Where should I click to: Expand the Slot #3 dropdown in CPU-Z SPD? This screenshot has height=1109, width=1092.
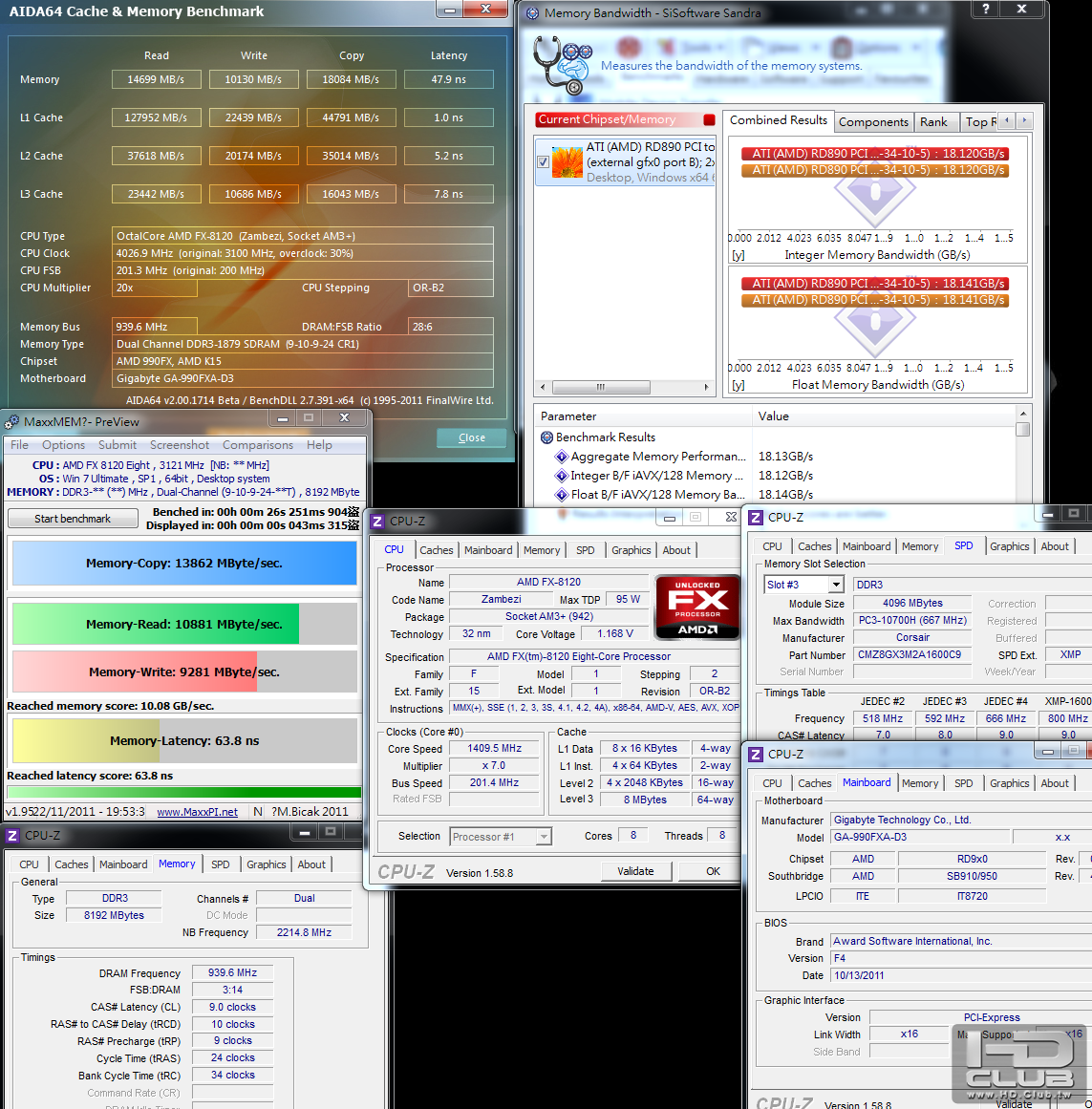pyautogui.click(x=837, y=585)
